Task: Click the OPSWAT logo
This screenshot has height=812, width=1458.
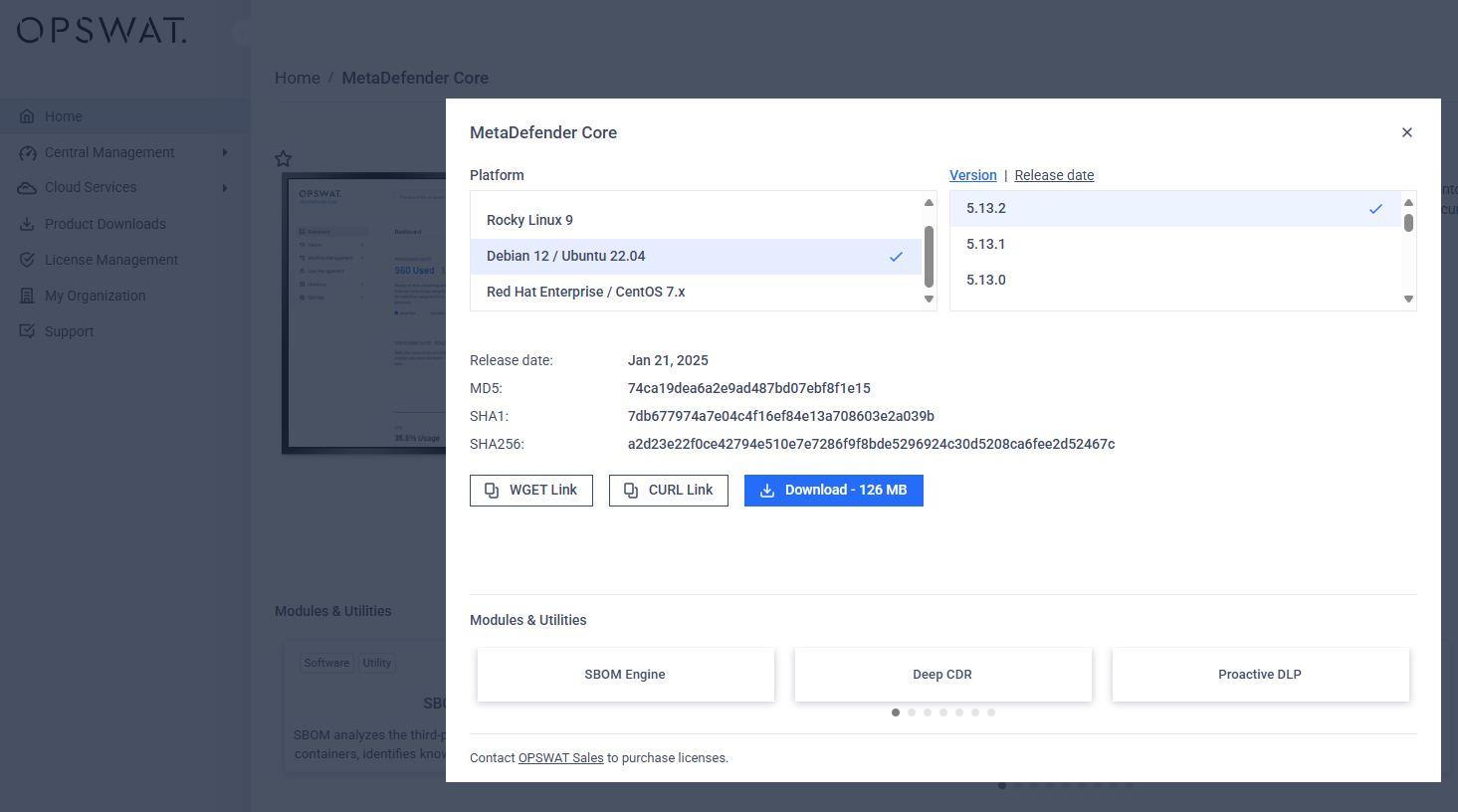Action: tap(101, 30)
